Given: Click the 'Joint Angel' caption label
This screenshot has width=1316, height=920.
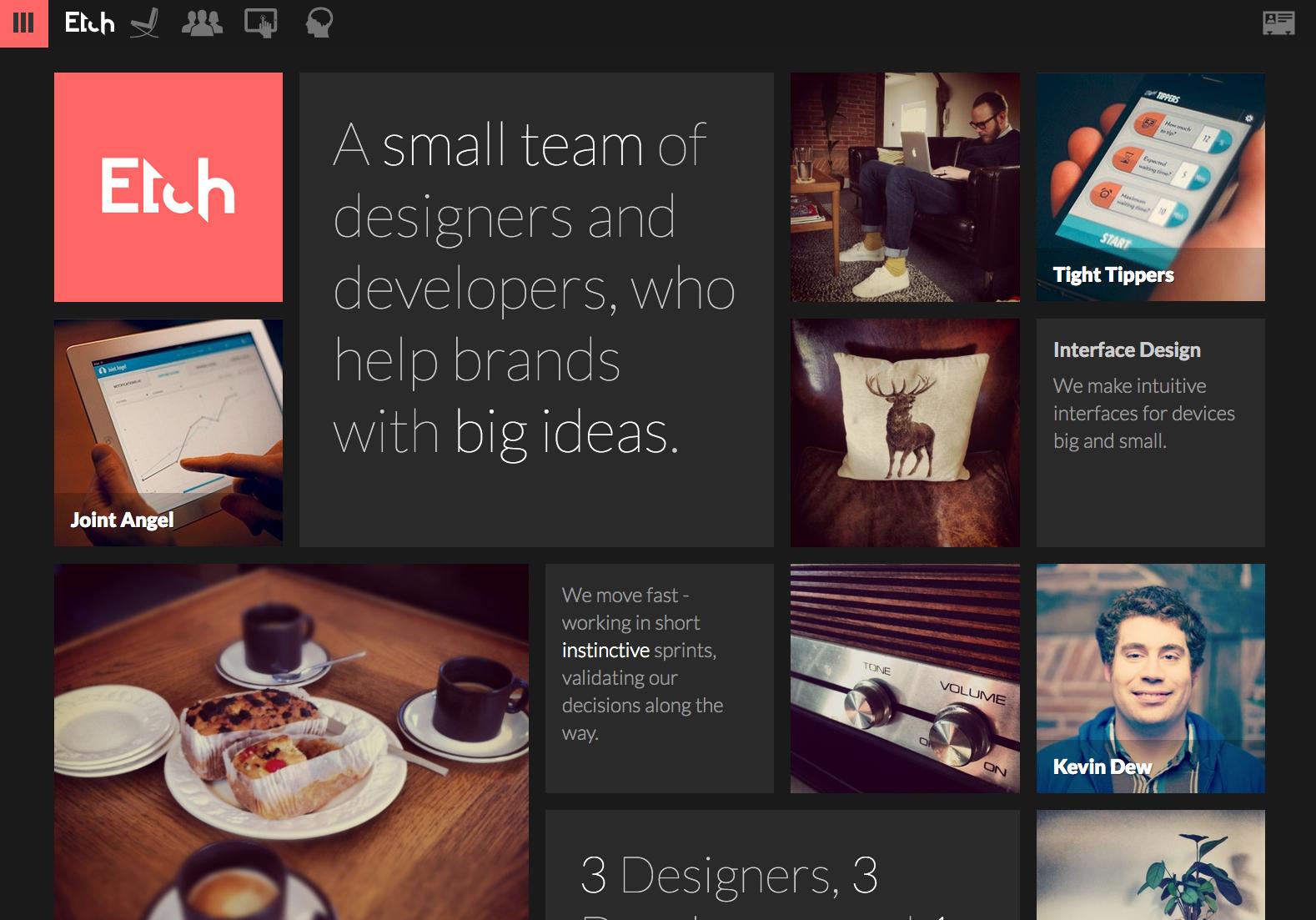Looking at the screenshot, I should tap(122, 520).
